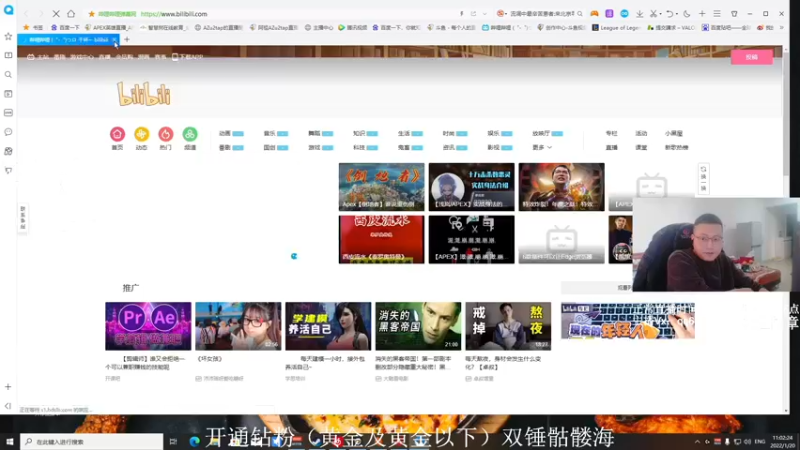This screenshot has width=800, height=450.
Task: Click the pink 投稿 upload button
Action: tap(752, 57)
